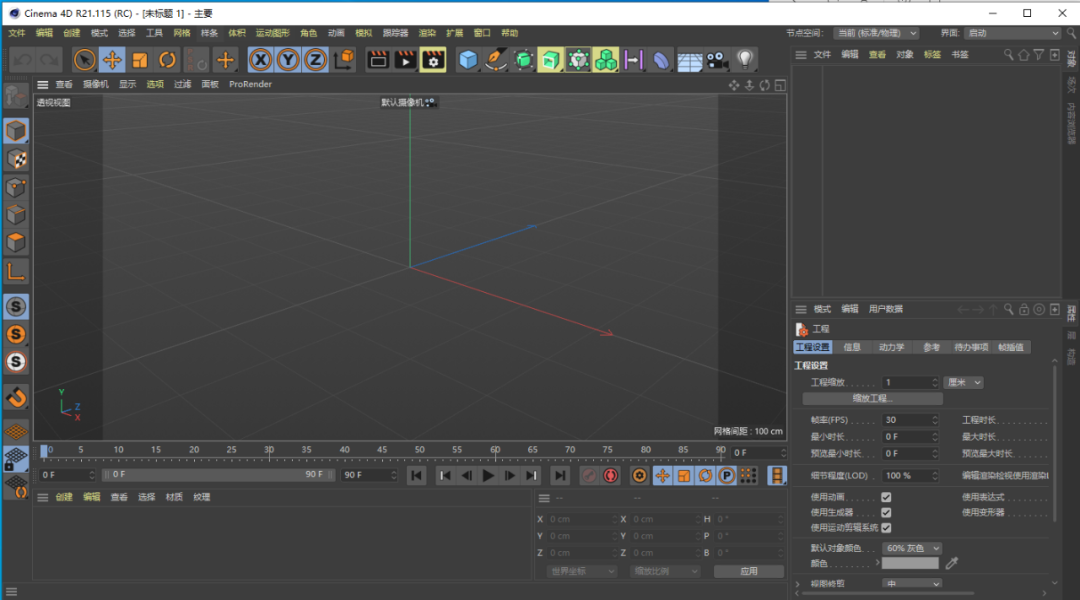Select the Rotate tool
This screenshot has height=600, width=1080.
point(167,60)
